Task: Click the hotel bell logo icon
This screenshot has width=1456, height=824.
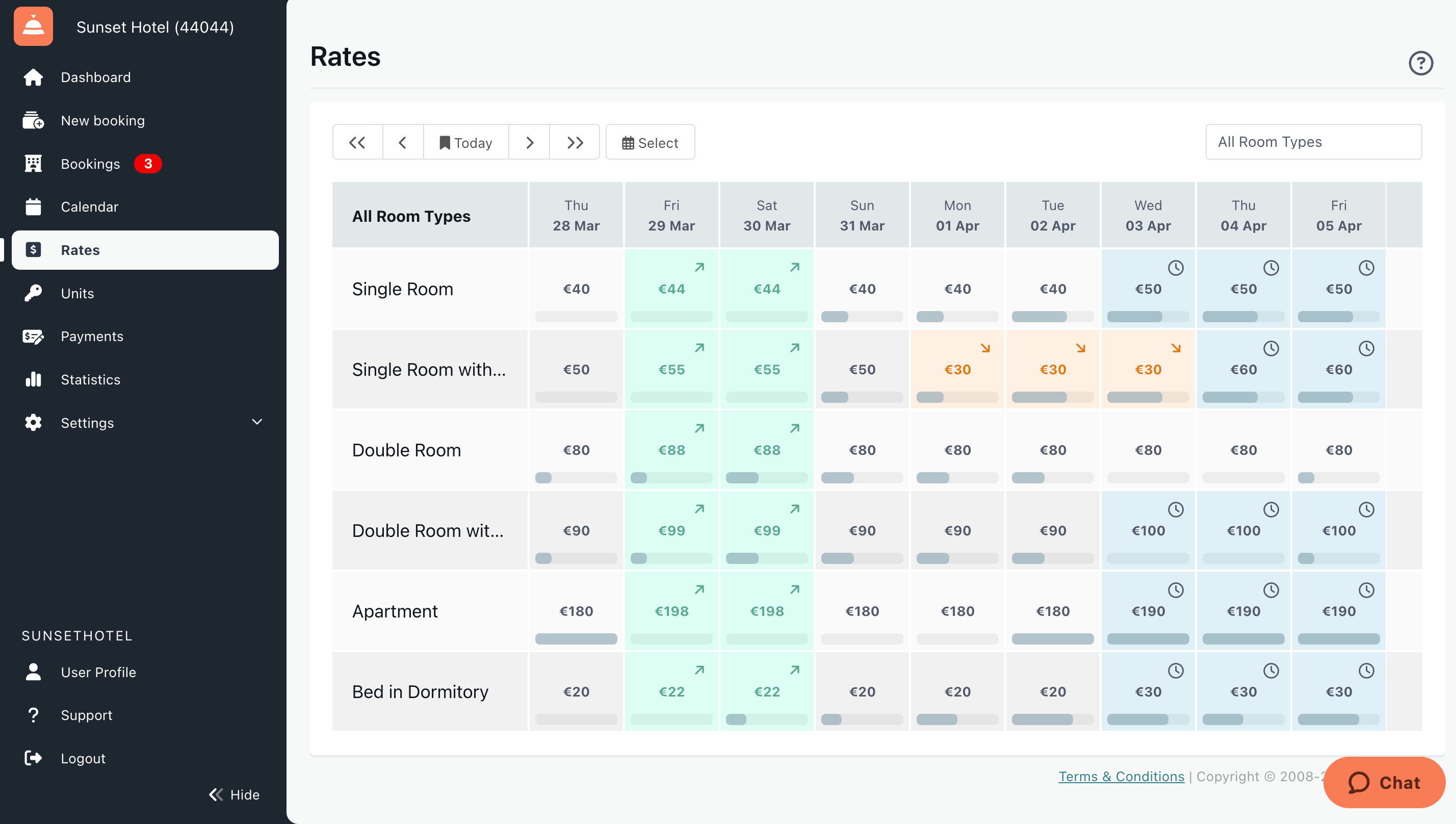Action: click(33, 27)
